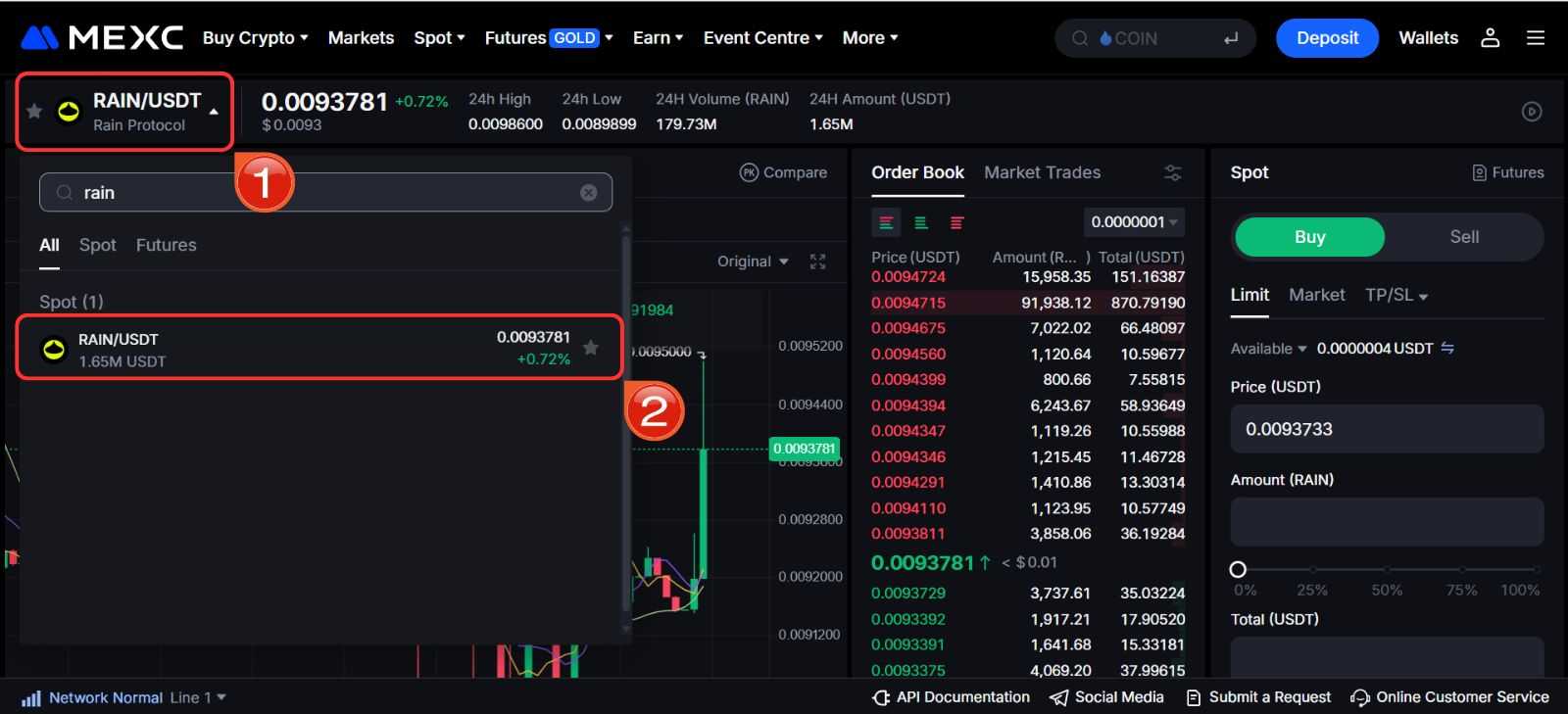Click the order book settings icon

1172,172
